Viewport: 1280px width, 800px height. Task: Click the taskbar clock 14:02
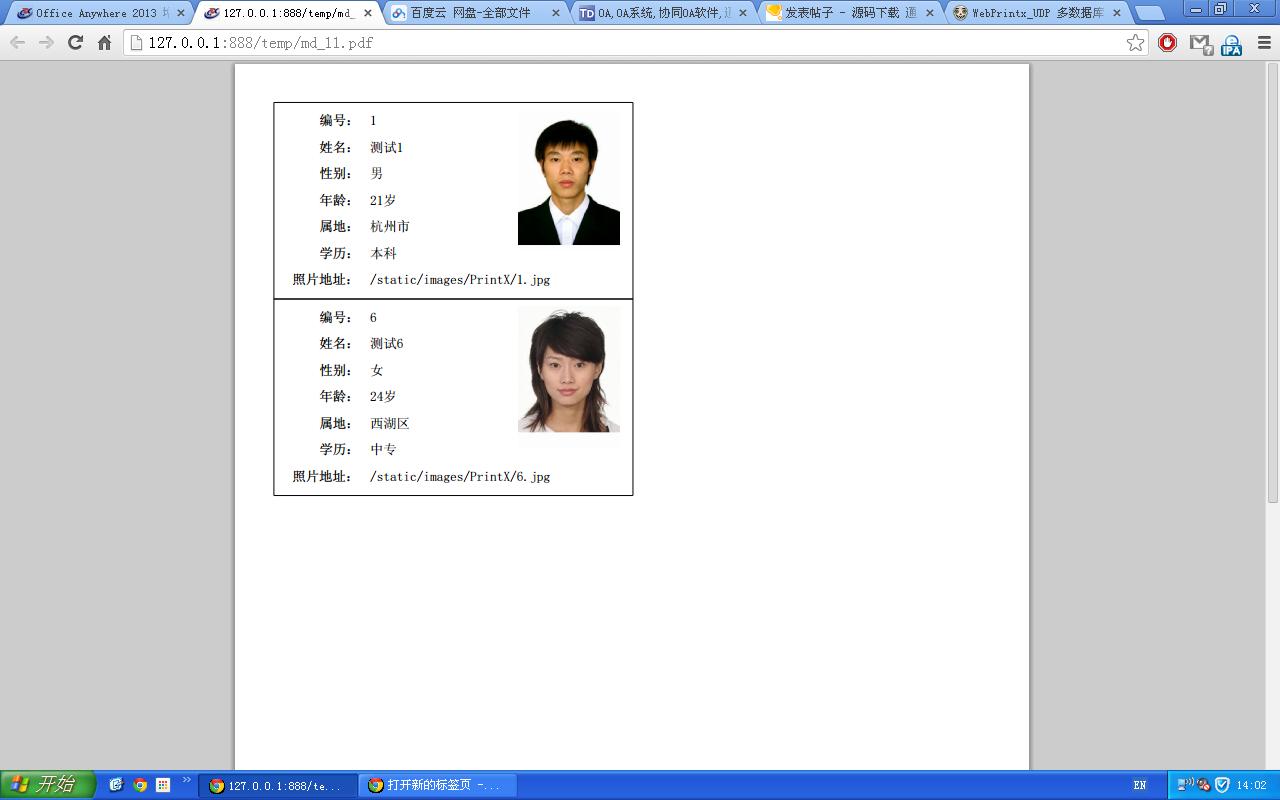point(1252,786)
